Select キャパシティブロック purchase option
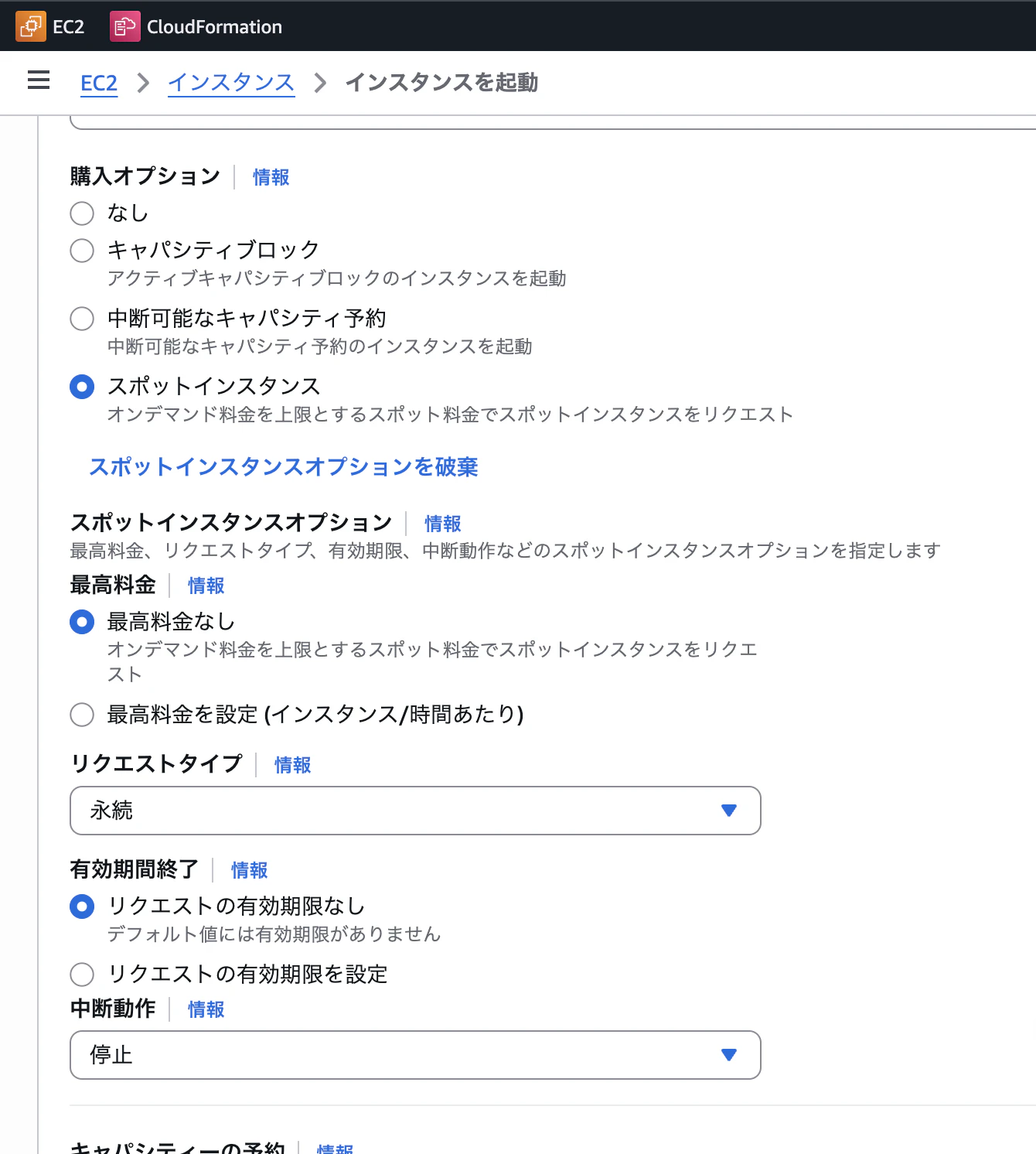The width and height of the screenshot is (1036, 1154). (82, 251)
